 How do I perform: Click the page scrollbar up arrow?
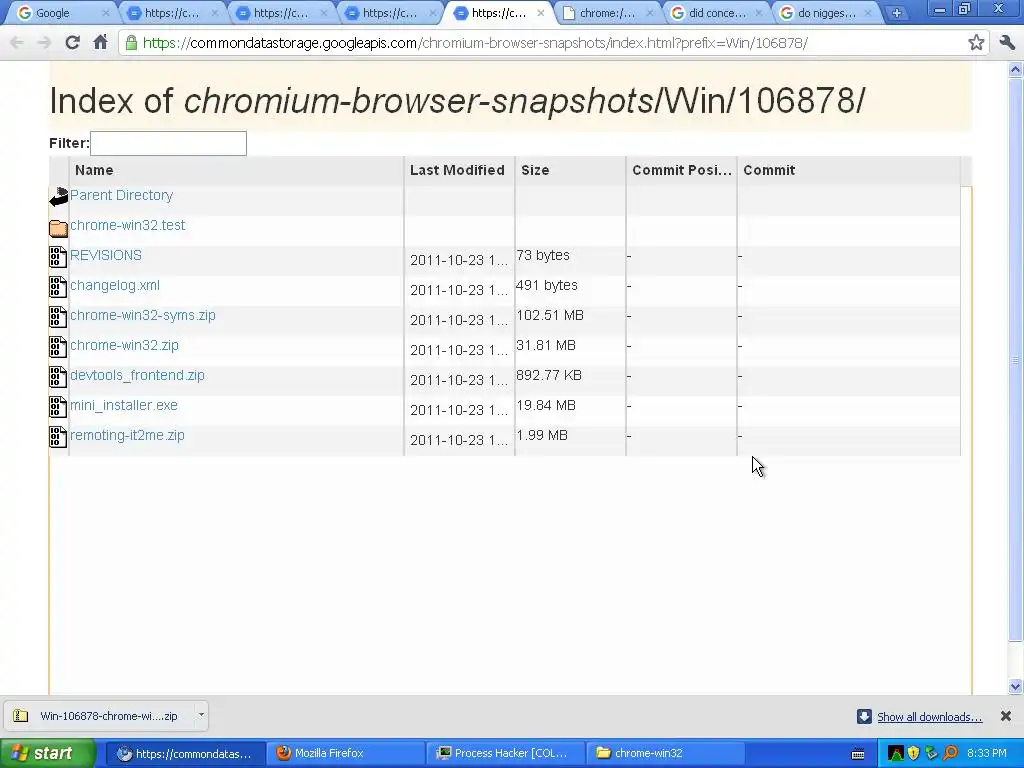point(1015,69)
